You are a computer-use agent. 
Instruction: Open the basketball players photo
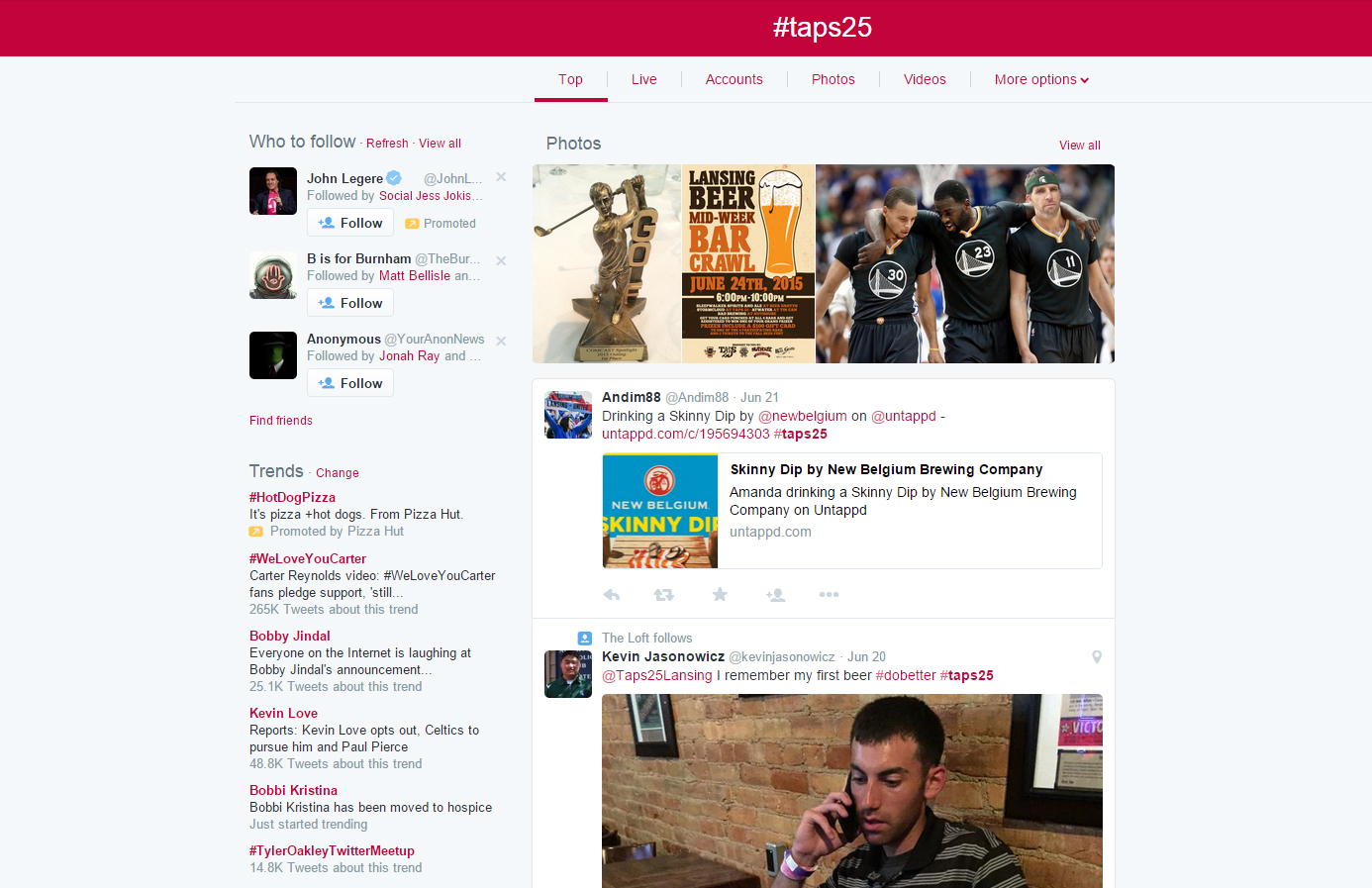(965, 263)
